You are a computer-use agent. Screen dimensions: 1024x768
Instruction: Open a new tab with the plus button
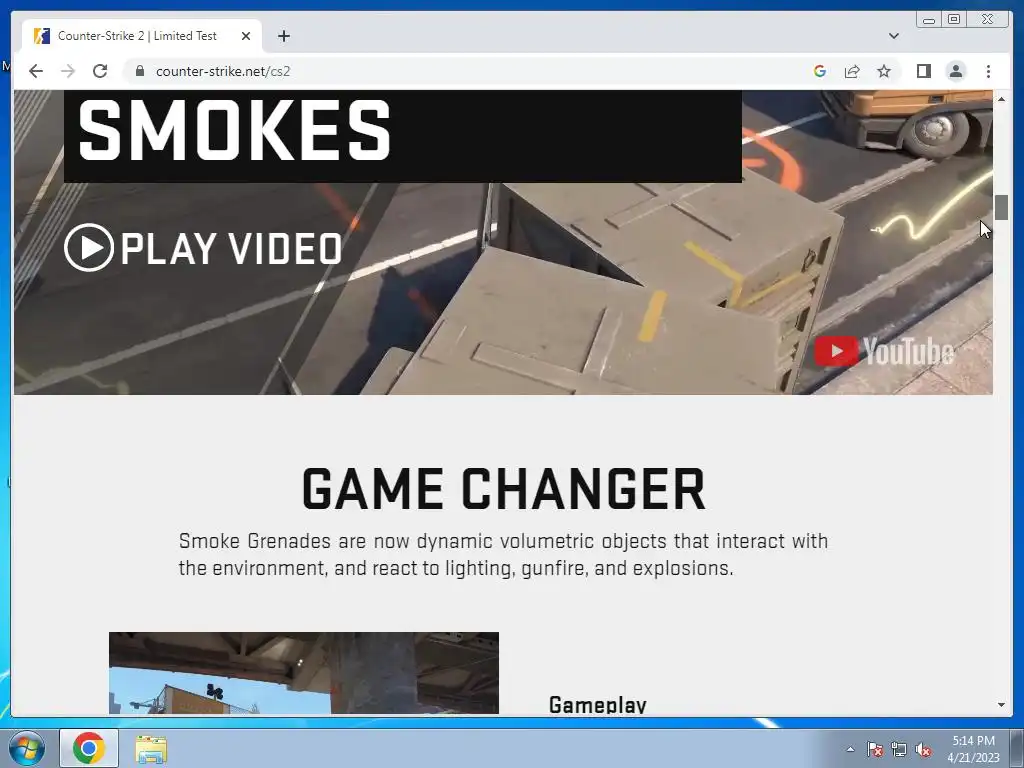[x=283, y=36]
